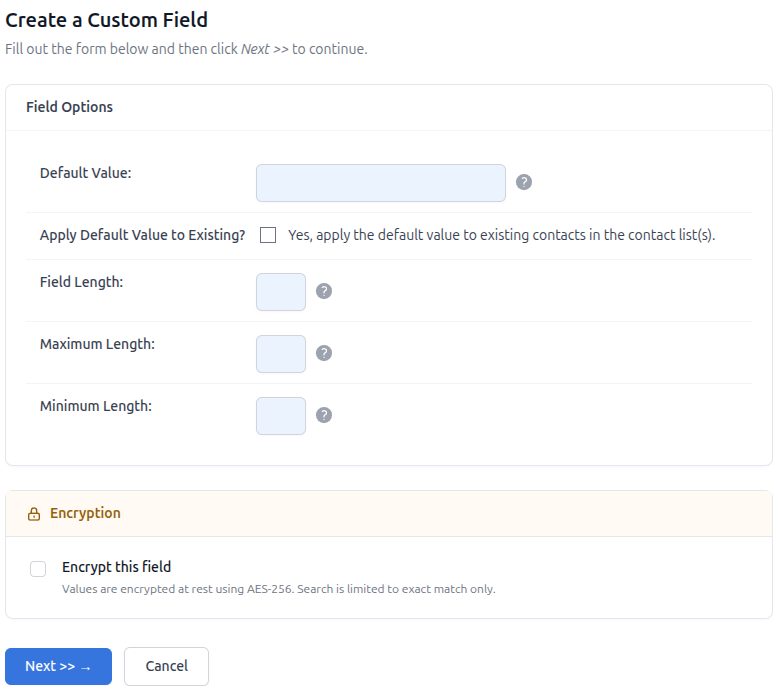Screen dimensions: 778x691
Task: Click 'Yes, apply the default value' text
Action: click(x=501, y=235)
